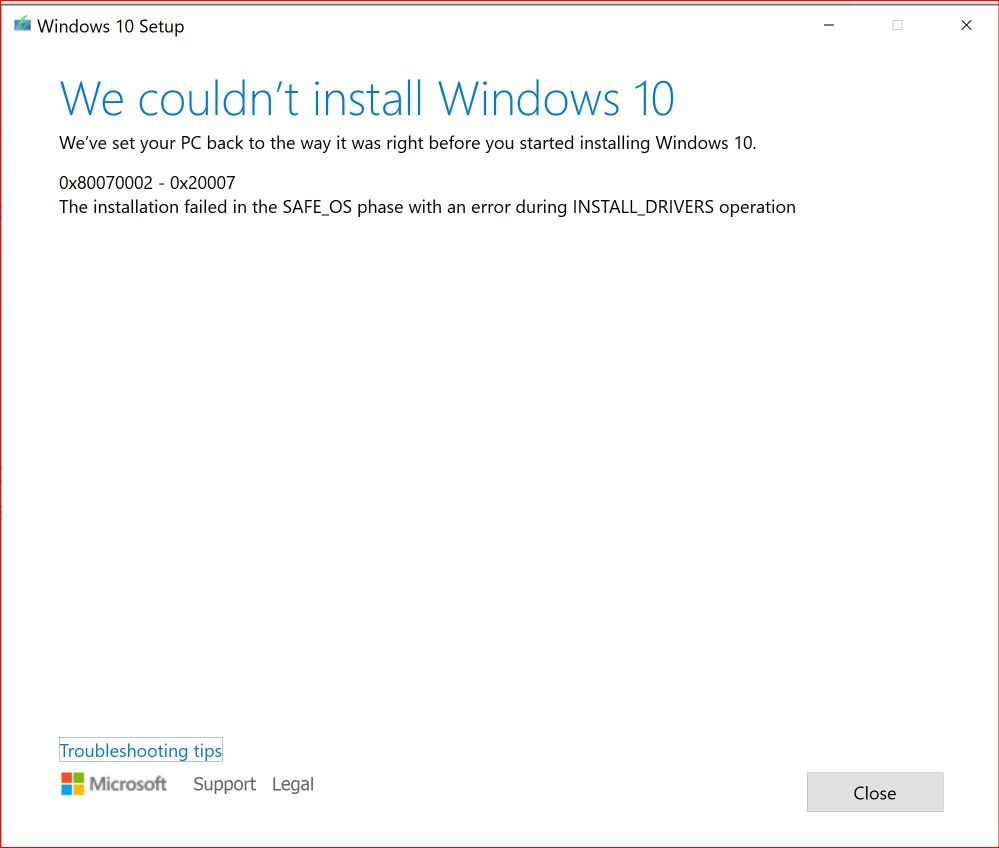Click the Close button
Image resolution: width=999 pixels, height=848 pixels.
(x=875, y=792)
